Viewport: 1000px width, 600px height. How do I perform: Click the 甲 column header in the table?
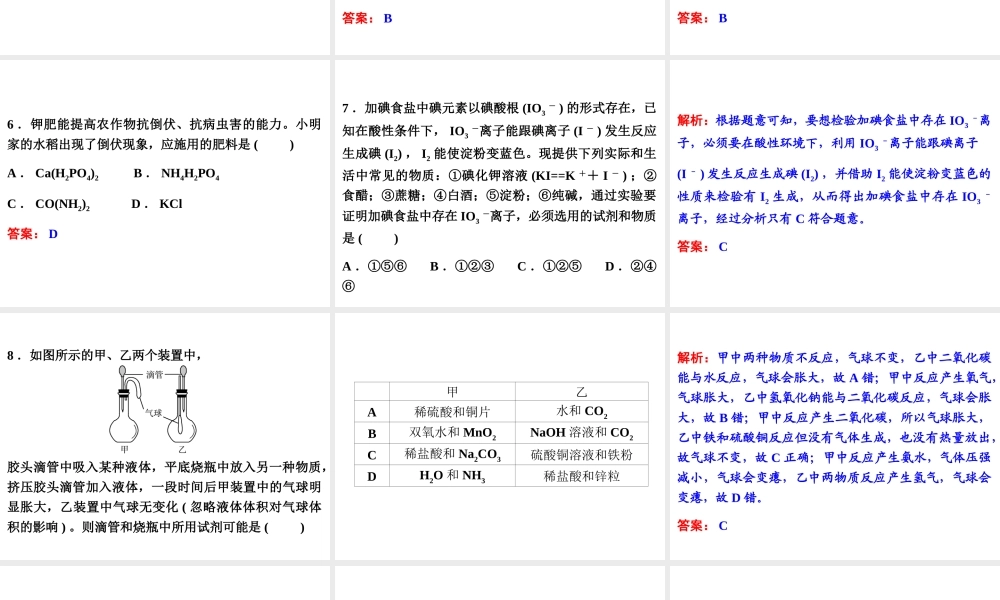pyautogui.click(x=452, y=391)
